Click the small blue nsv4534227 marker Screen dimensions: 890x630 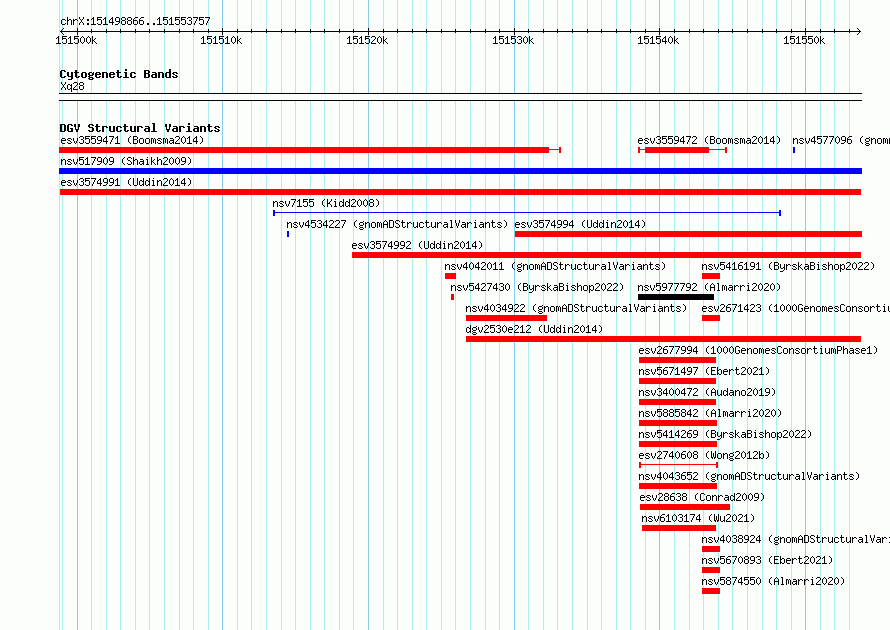tap(288, 234)
